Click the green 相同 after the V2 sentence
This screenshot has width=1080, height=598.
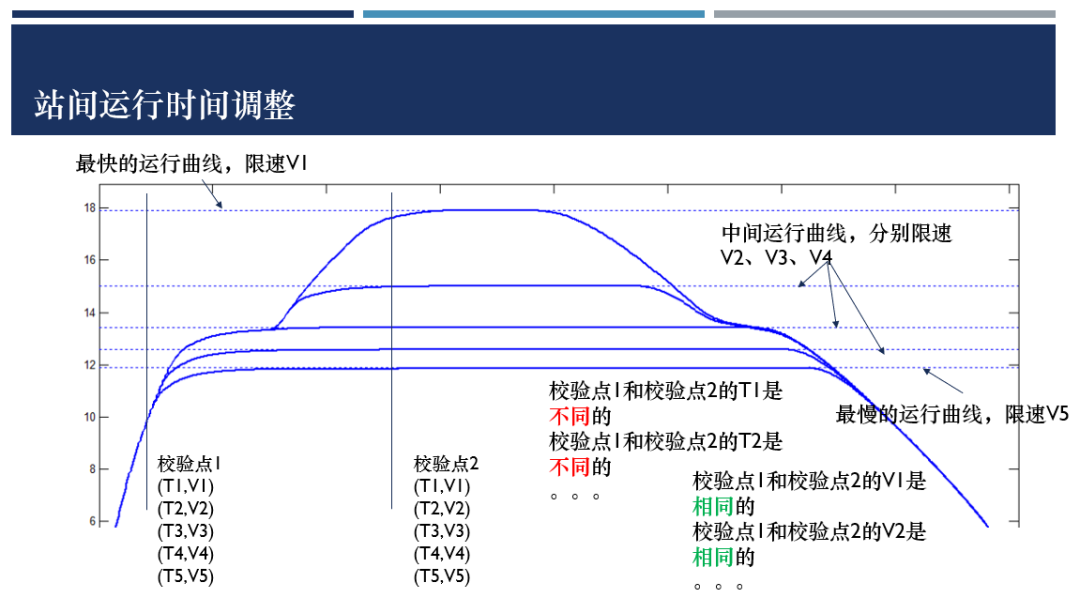pyautogui.click(x=713, y=557)
